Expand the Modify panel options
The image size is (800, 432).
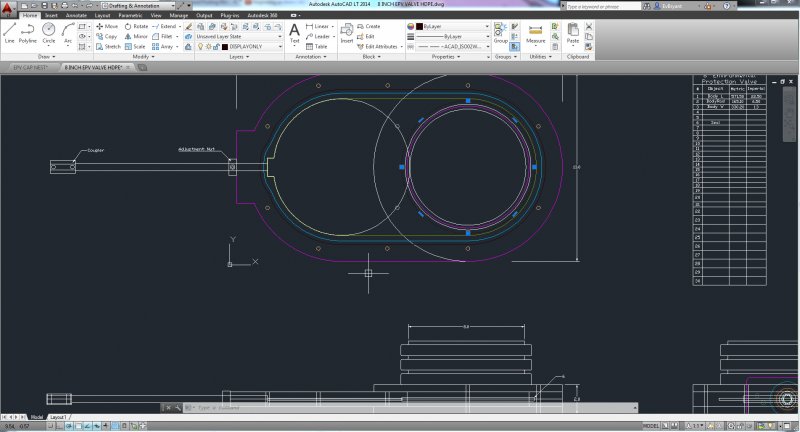tap(142, 57)
